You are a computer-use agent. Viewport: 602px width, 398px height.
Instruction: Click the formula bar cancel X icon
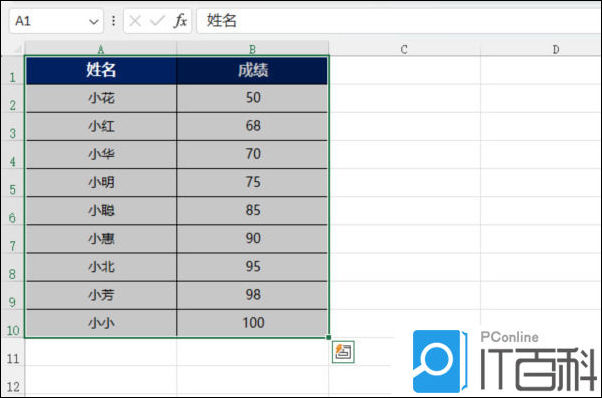point(135,21)
